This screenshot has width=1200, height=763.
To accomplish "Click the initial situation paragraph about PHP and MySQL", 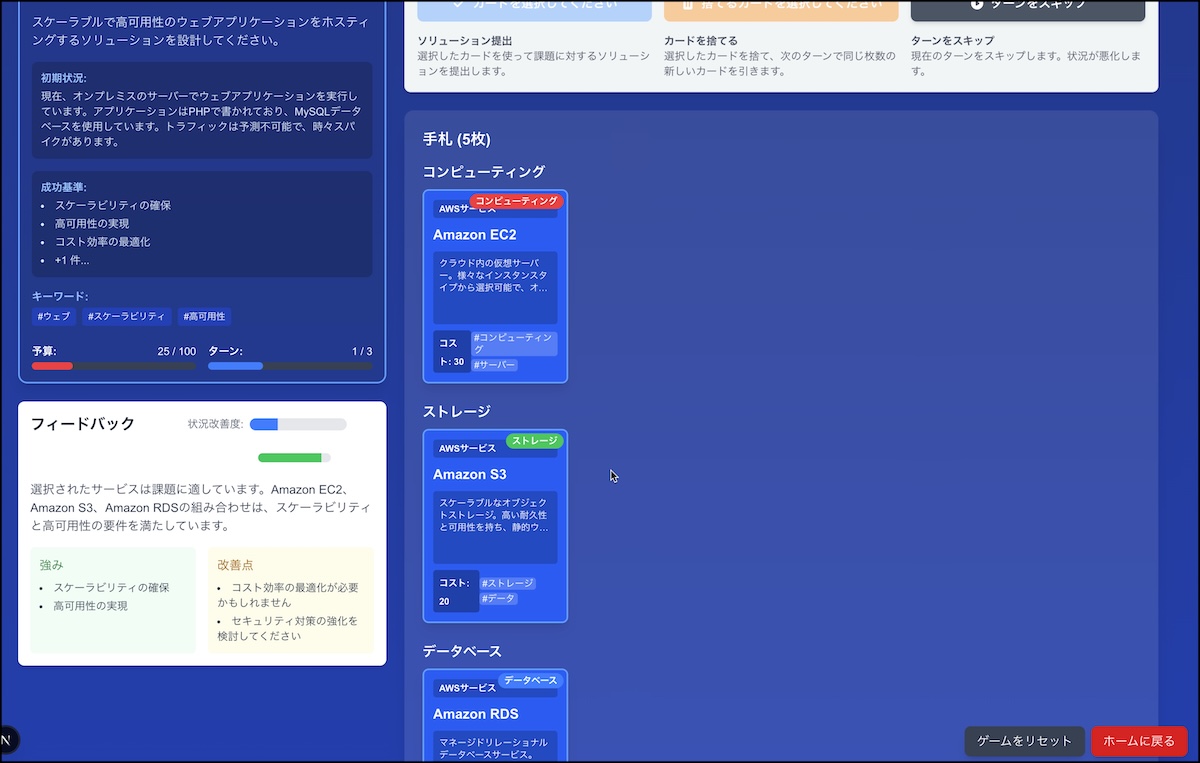I will tap(201, 118).
